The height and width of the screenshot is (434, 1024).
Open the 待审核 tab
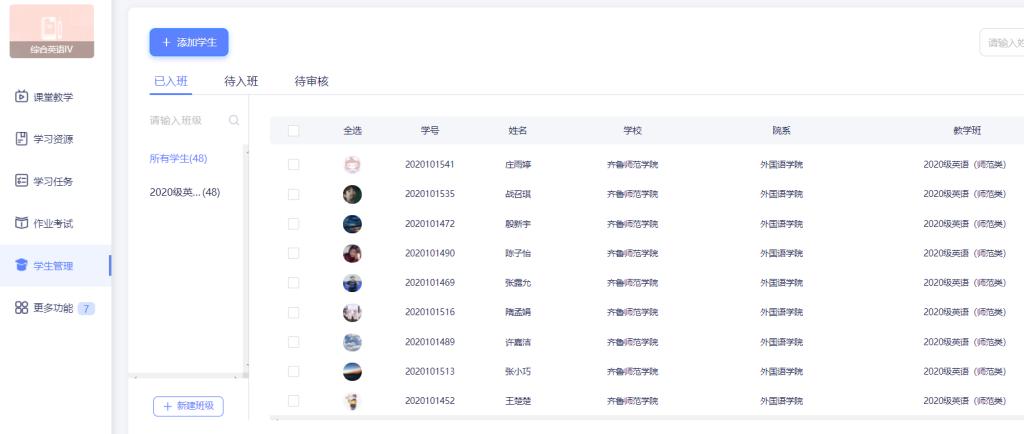(311, 81)
